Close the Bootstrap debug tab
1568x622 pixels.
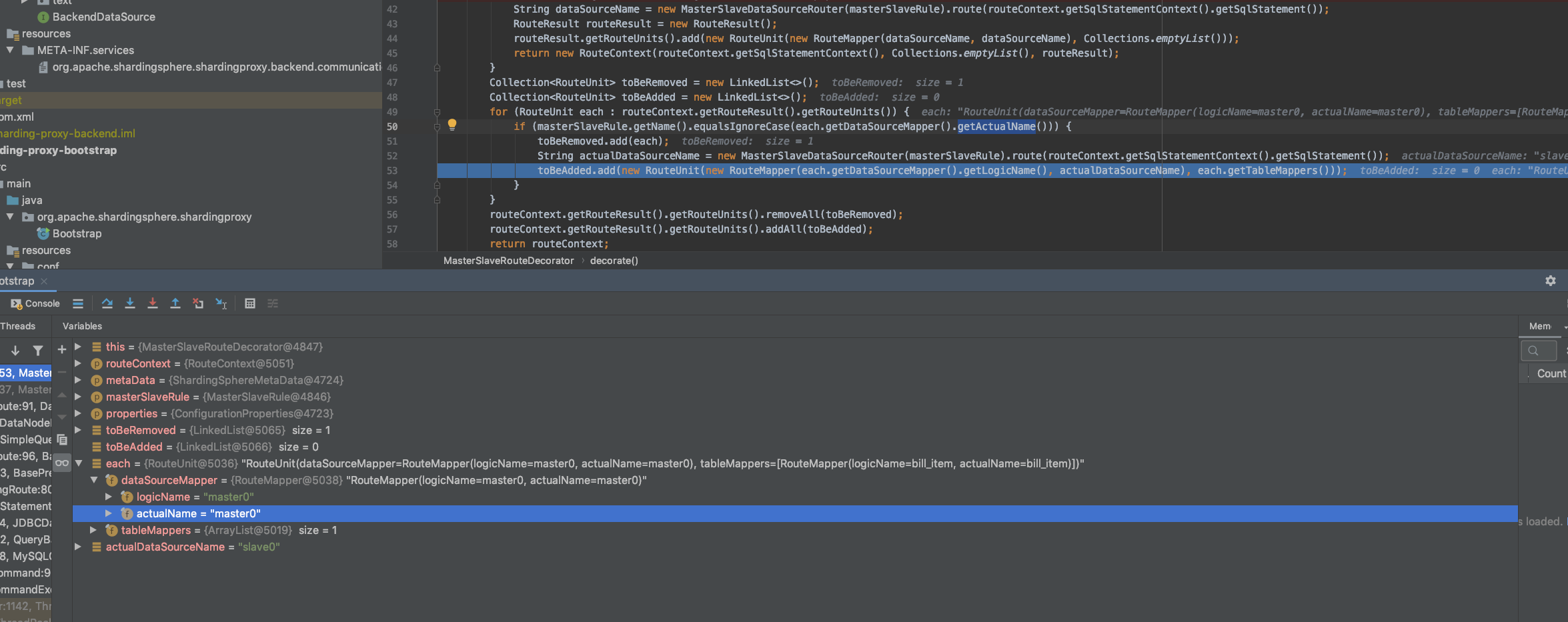45,281
